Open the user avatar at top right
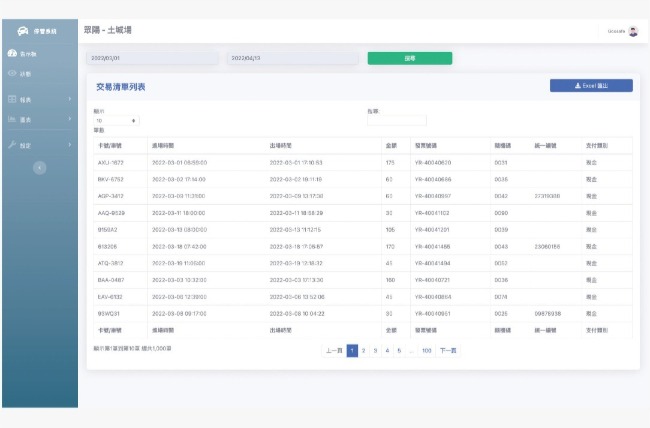This screenshot has height=428, width=650. pos(633,31)
